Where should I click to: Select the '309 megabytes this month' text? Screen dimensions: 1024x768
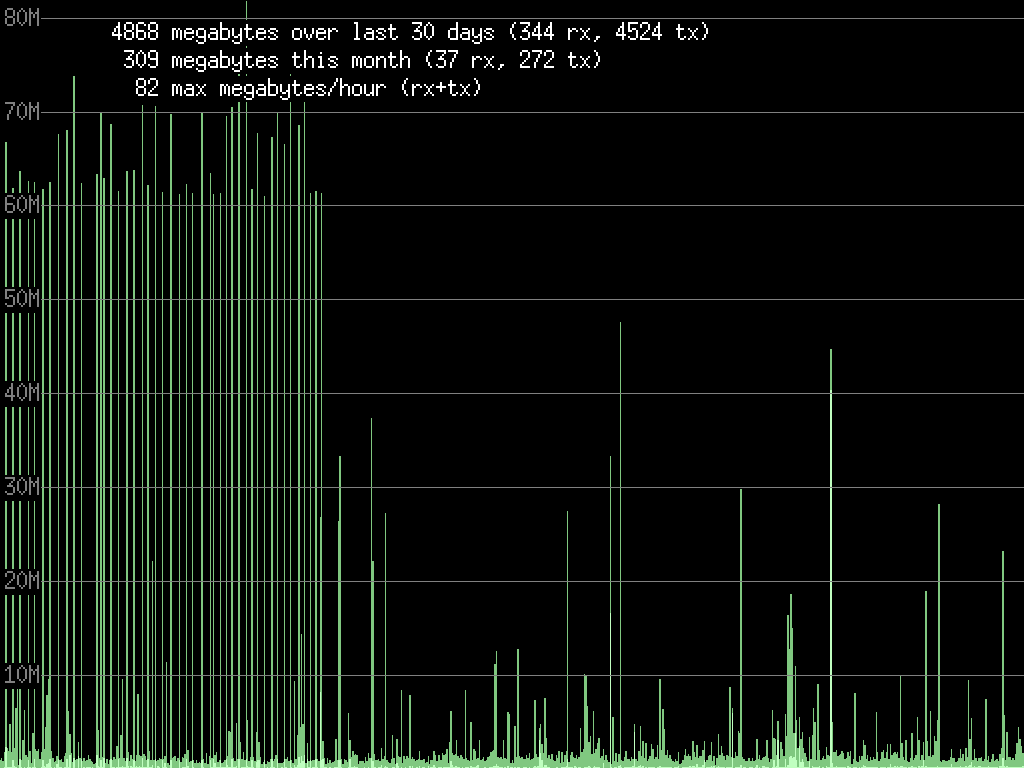click(266, 60)
